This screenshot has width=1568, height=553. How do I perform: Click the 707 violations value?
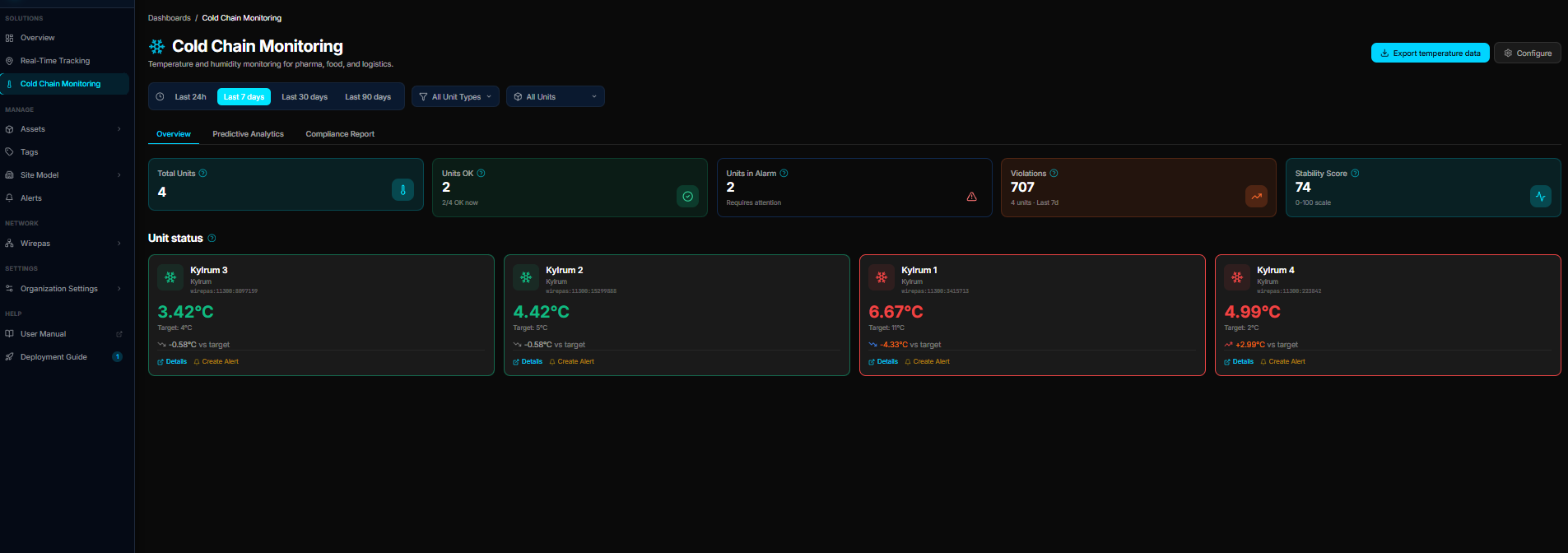[1022, 188]
